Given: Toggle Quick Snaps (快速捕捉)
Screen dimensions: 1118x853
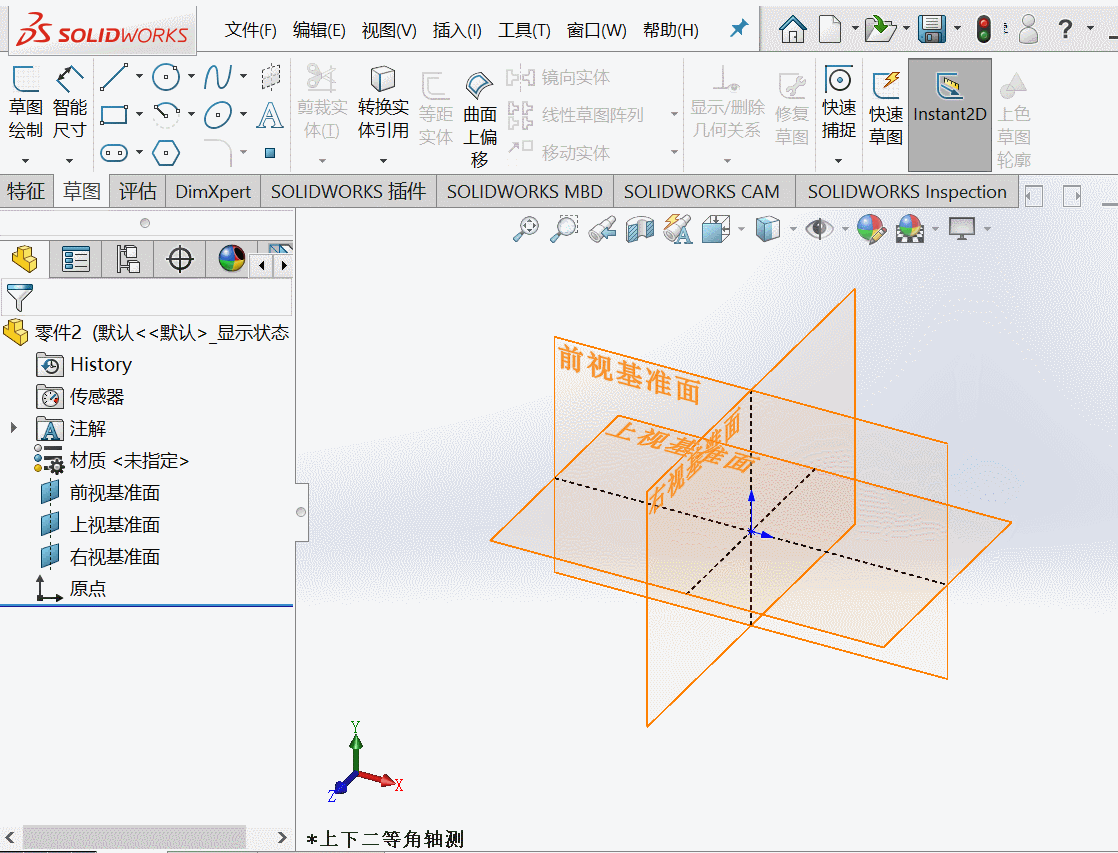Looking at the screenshot, I should [838, 102].
